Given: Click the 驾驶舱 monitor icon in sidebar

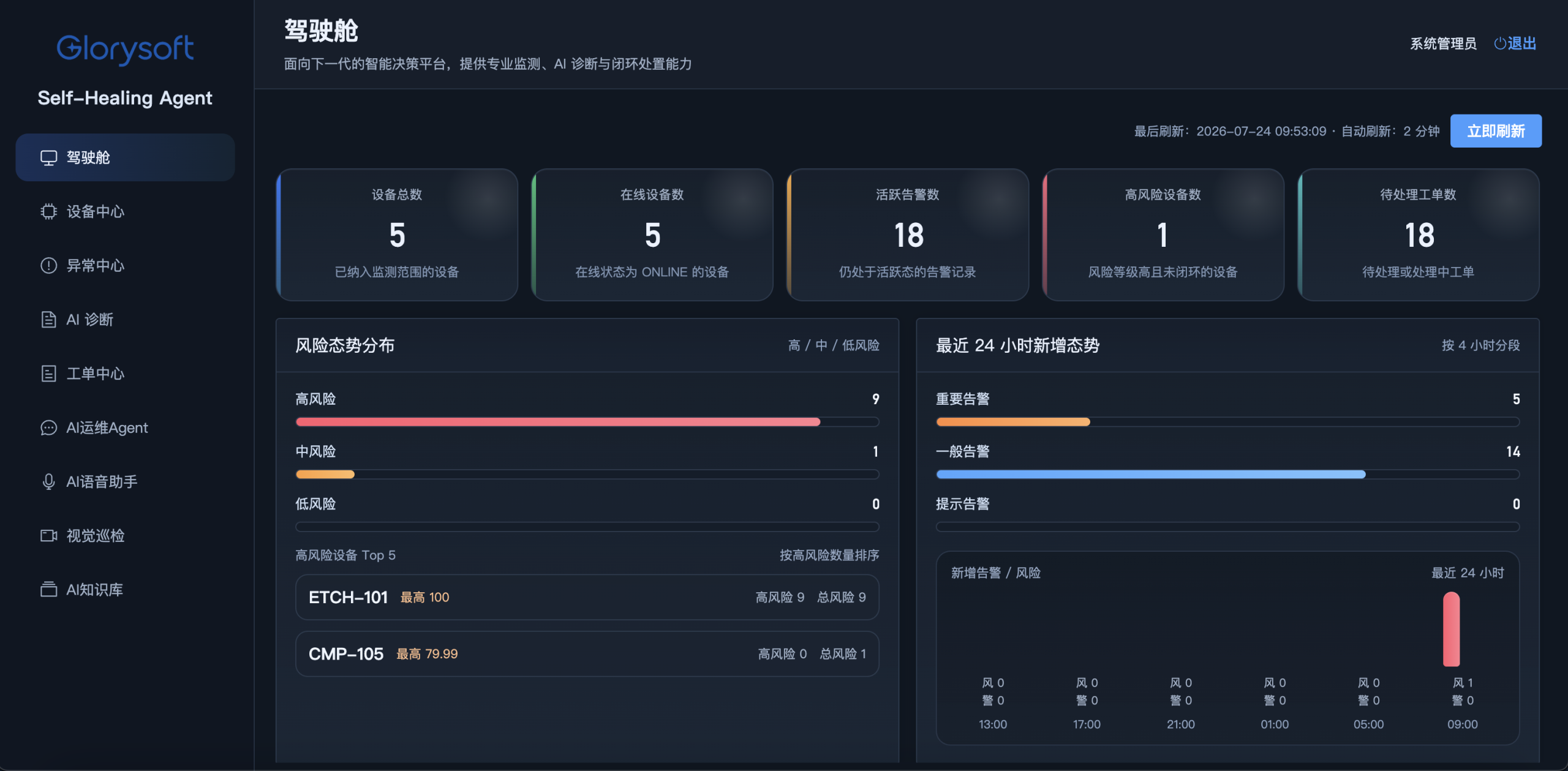Looking at the screenshot, I should (48, 158).
